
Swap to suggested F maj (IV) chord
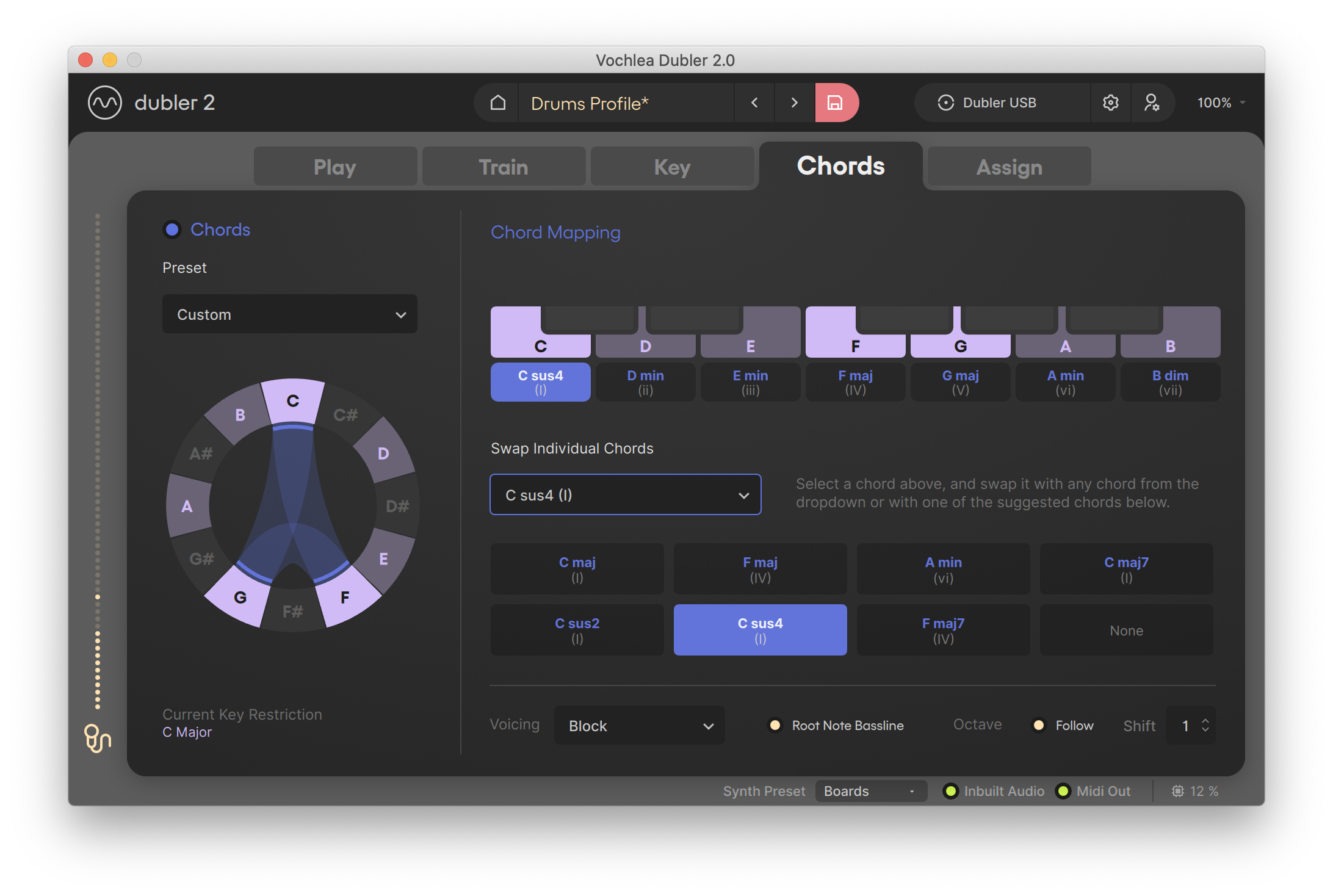point(760,569)
